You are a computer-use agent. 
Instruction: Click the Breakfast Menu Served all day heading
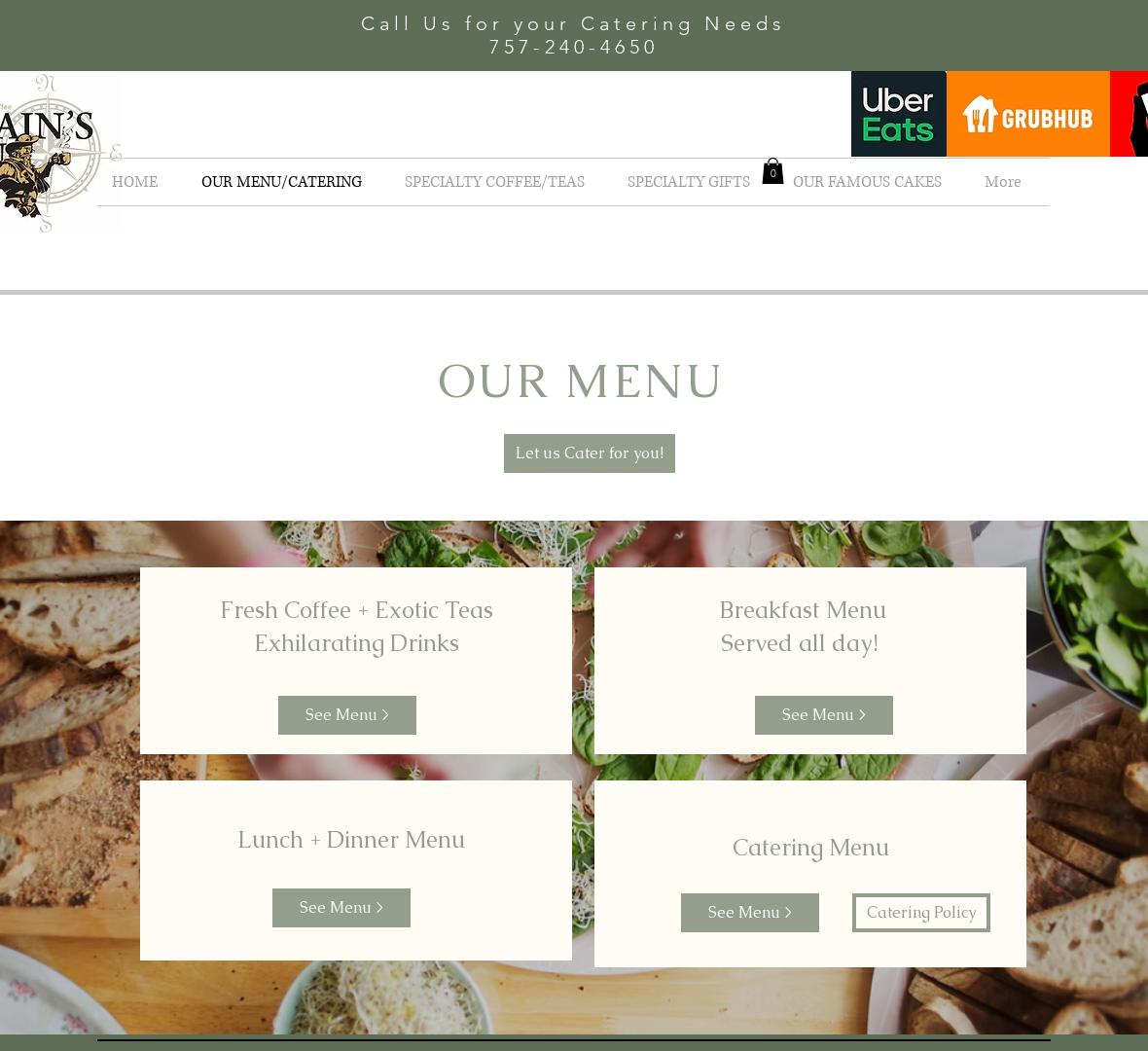(x=803, y=626)
